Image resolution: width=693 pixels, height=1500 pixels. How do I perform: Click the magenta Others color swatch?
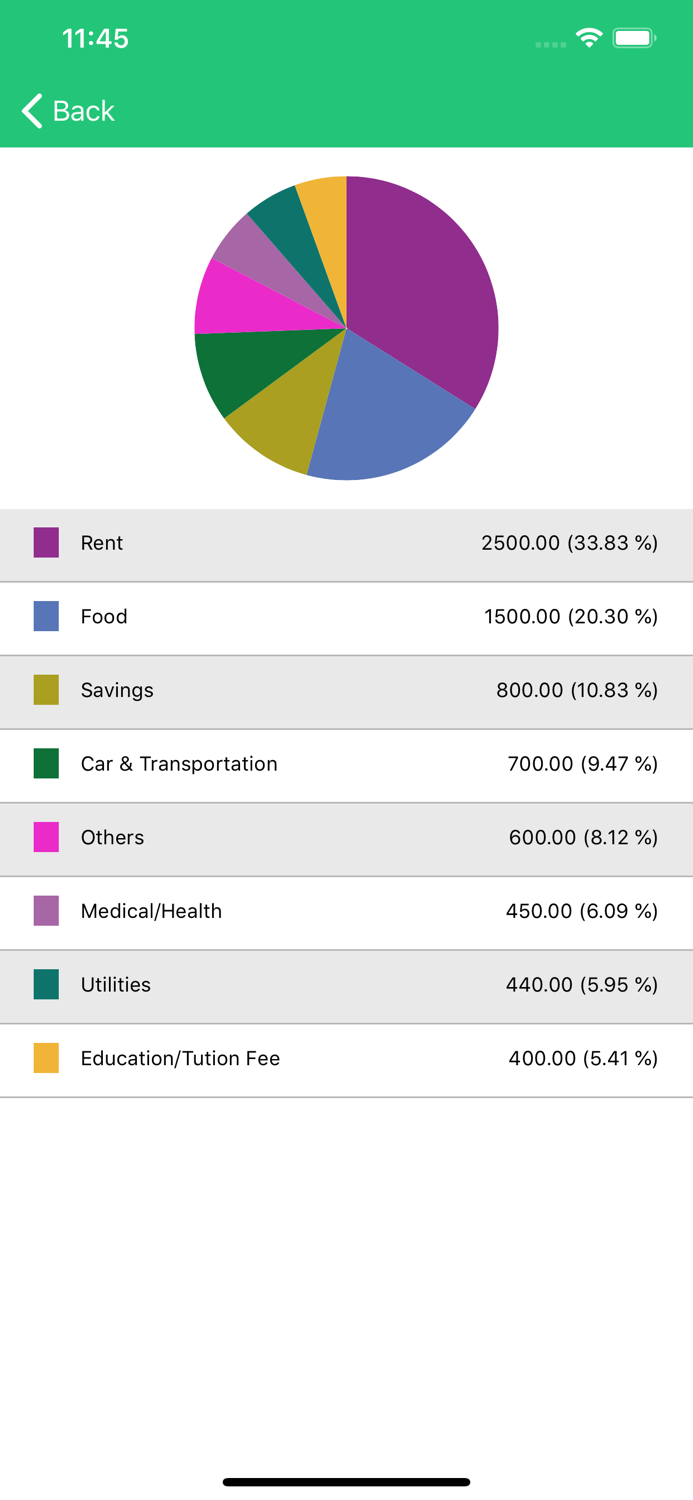coord(46,838)
